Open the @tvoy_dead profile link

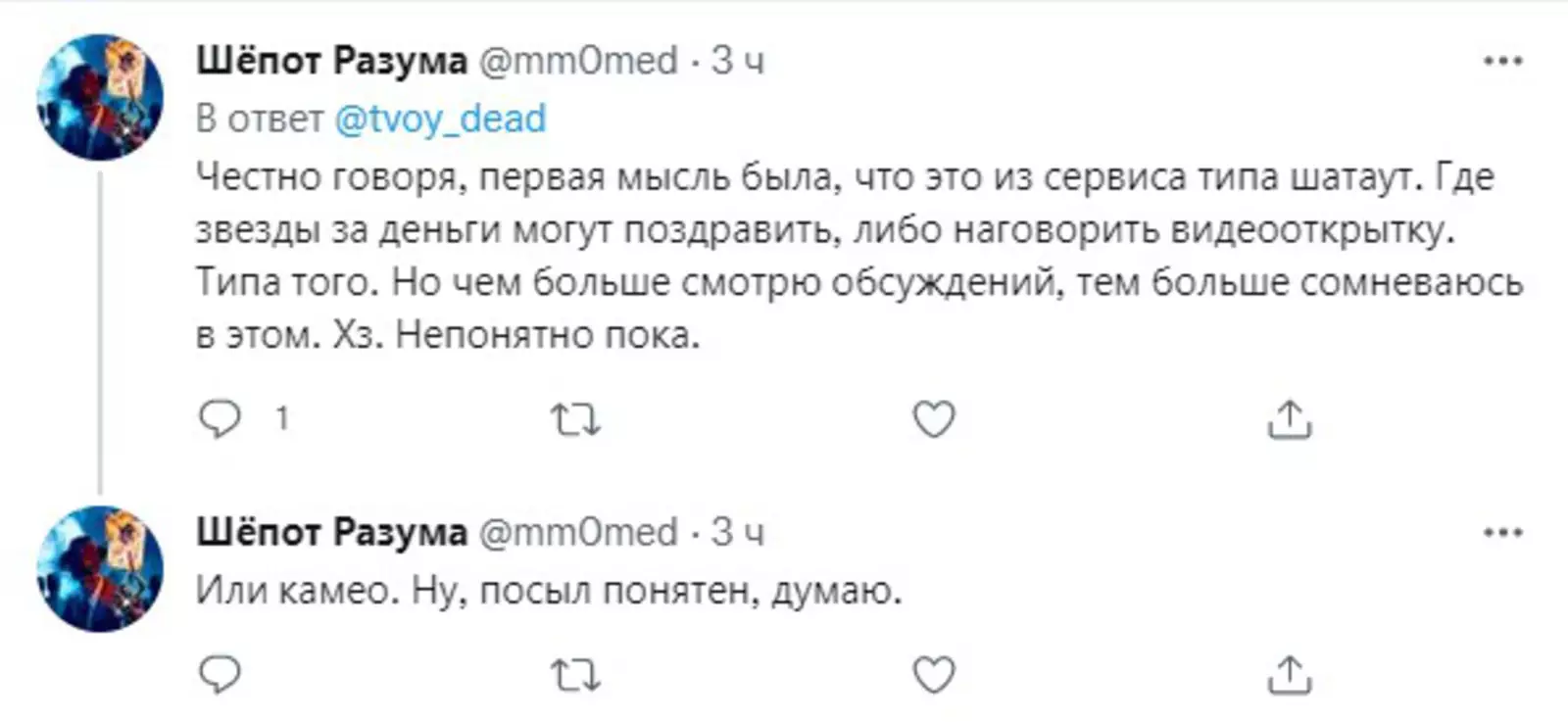tap(440, 119)
